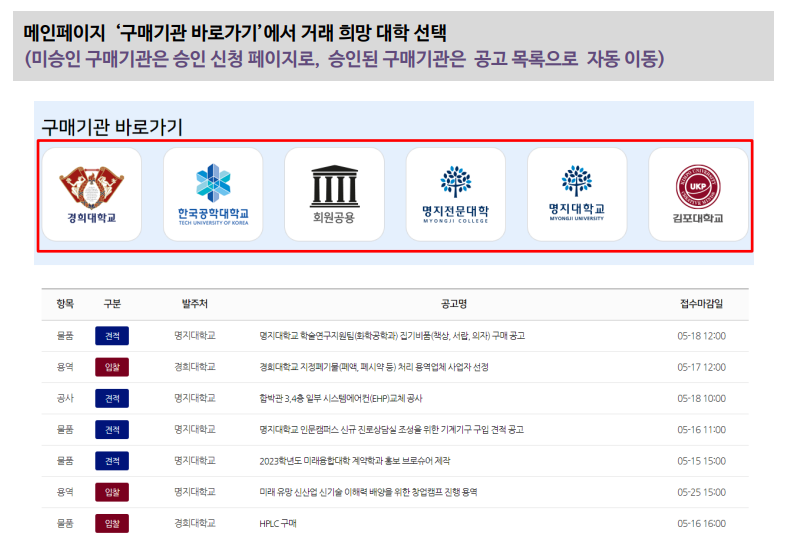Click the deadline 05-15 15:00

701,461
